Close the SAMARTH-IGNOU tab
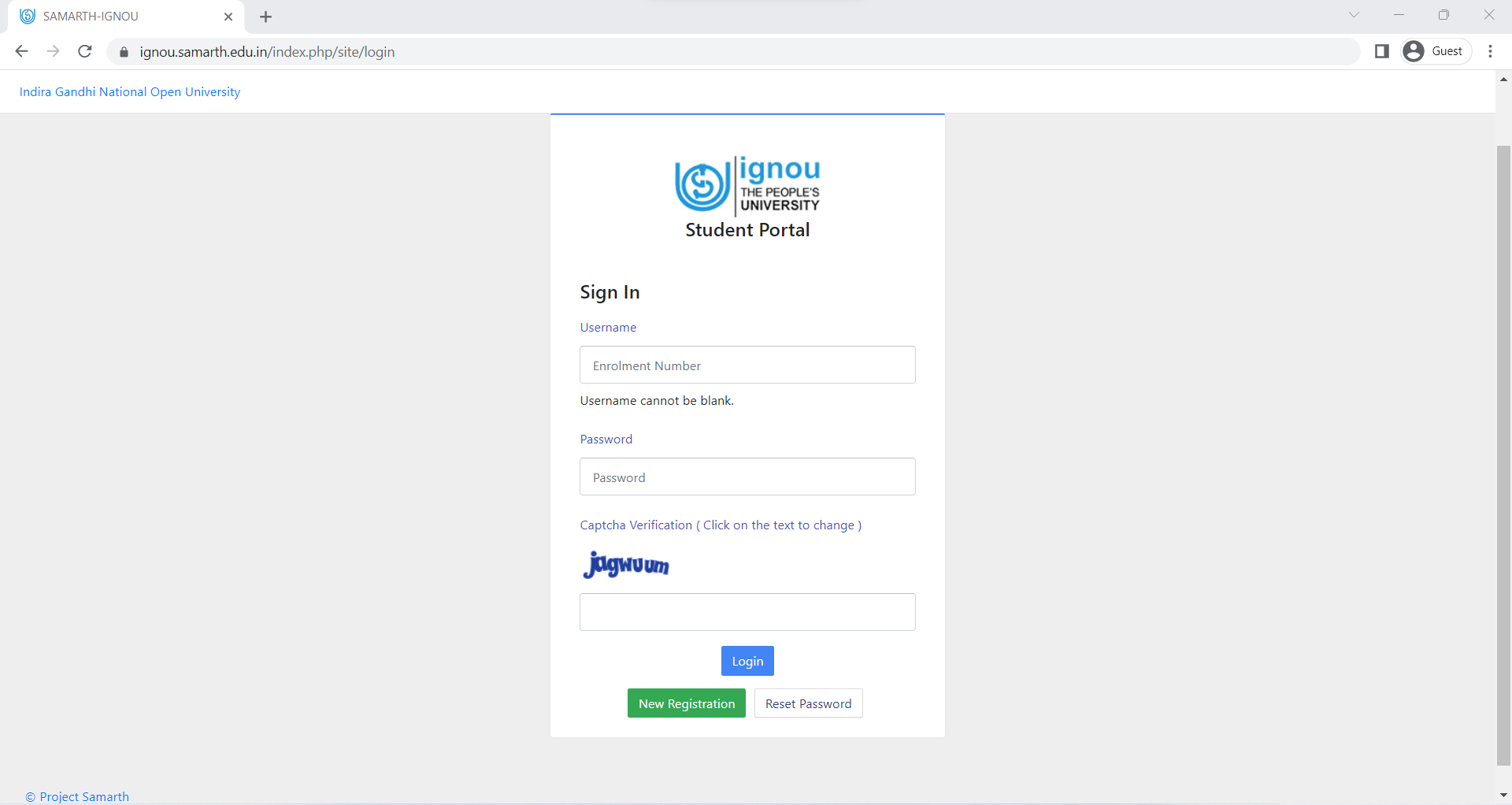This screenshot has width=1512, height=805. pos(228,17)
